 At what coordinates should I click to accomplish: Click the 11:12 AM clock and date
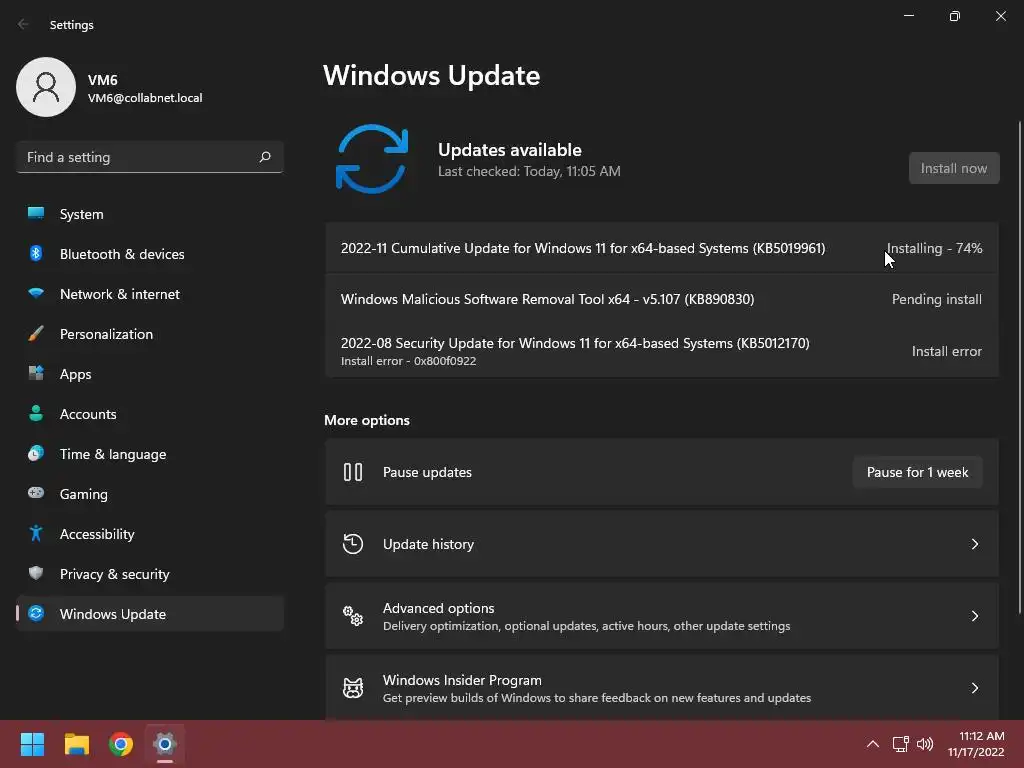click(x=976, y=744)
